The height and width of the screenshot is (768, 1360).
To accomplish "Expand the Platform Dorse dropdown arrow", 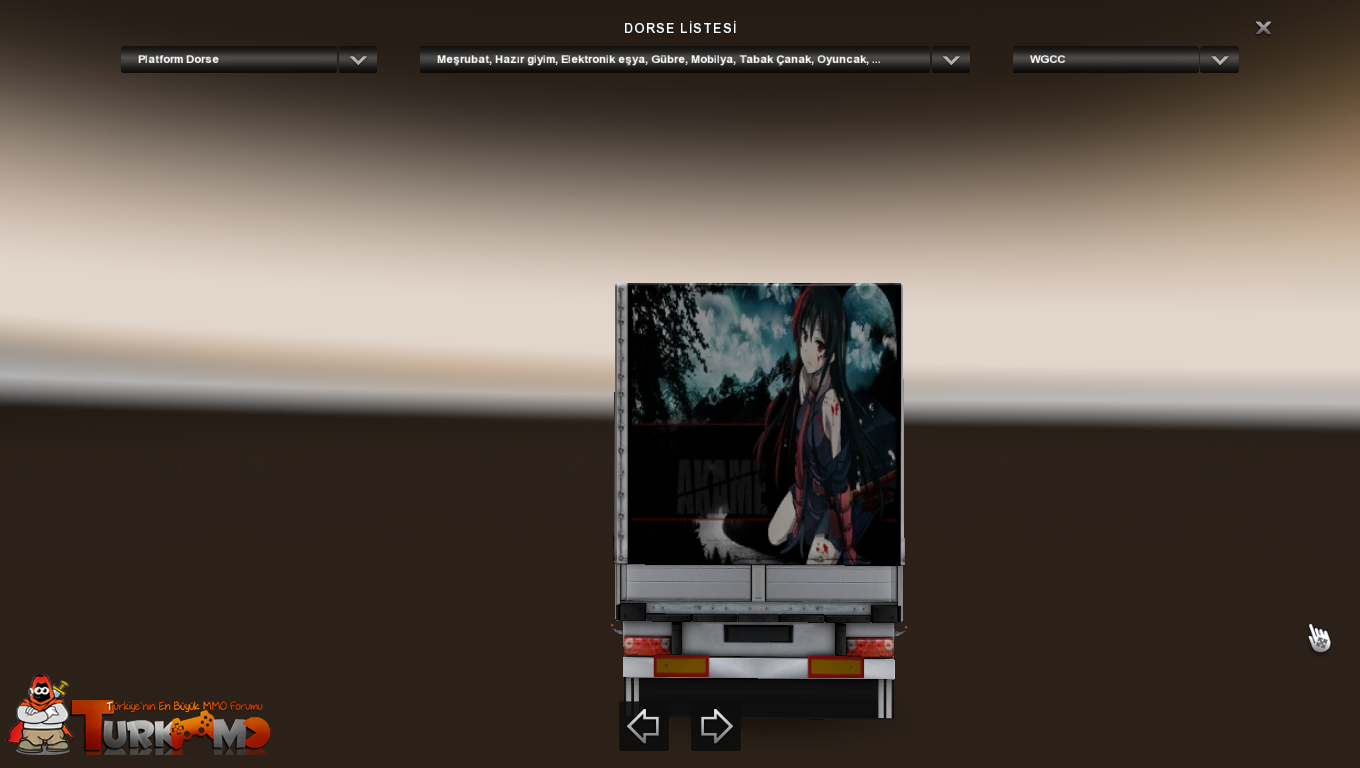I will click(358, 60).
